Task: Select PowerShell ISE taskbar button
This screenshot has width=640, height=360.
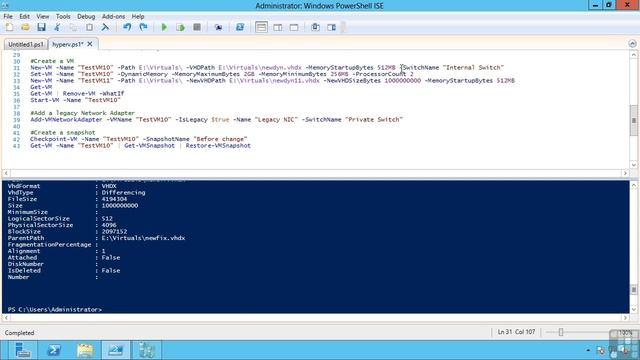Action: point(116,350)
